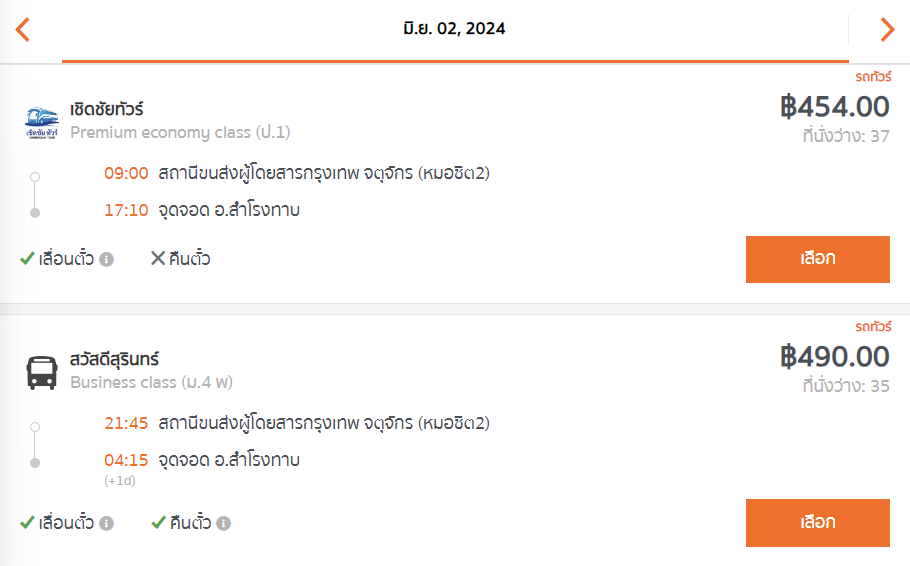Select the ฿454.00 เชิดชัยทัวร์ trip

817,259
